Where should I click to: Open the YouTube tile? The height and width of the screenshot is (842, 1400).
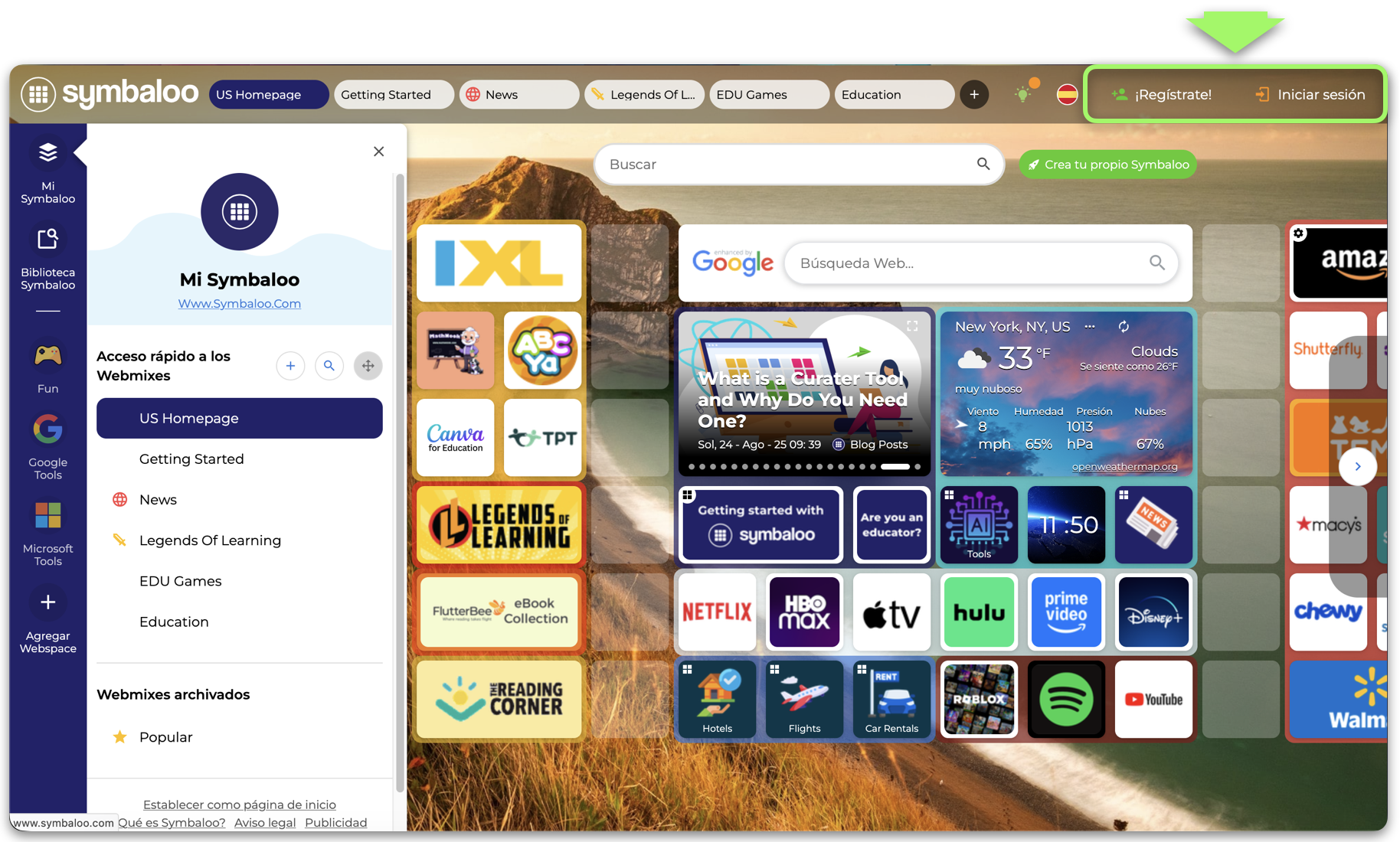[1154, 700]
